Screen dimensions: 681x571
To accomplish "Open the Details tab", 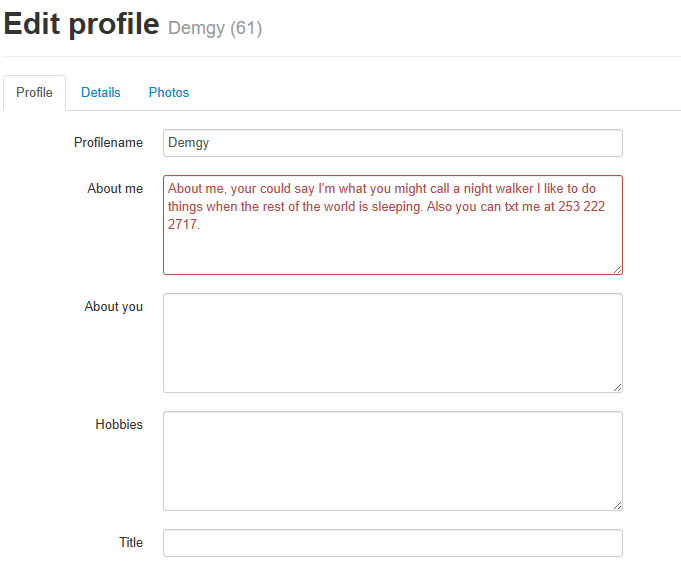I will pyautogui.click(x=101, y=92).
